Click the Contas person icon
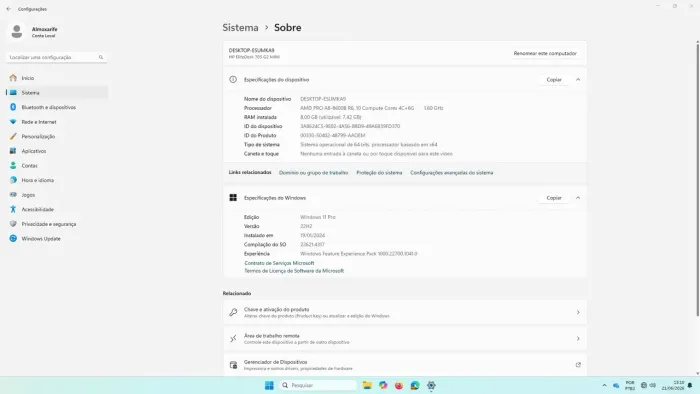Image resolution: width=700 pixels, height=394 pixels. tap(13, 166)
